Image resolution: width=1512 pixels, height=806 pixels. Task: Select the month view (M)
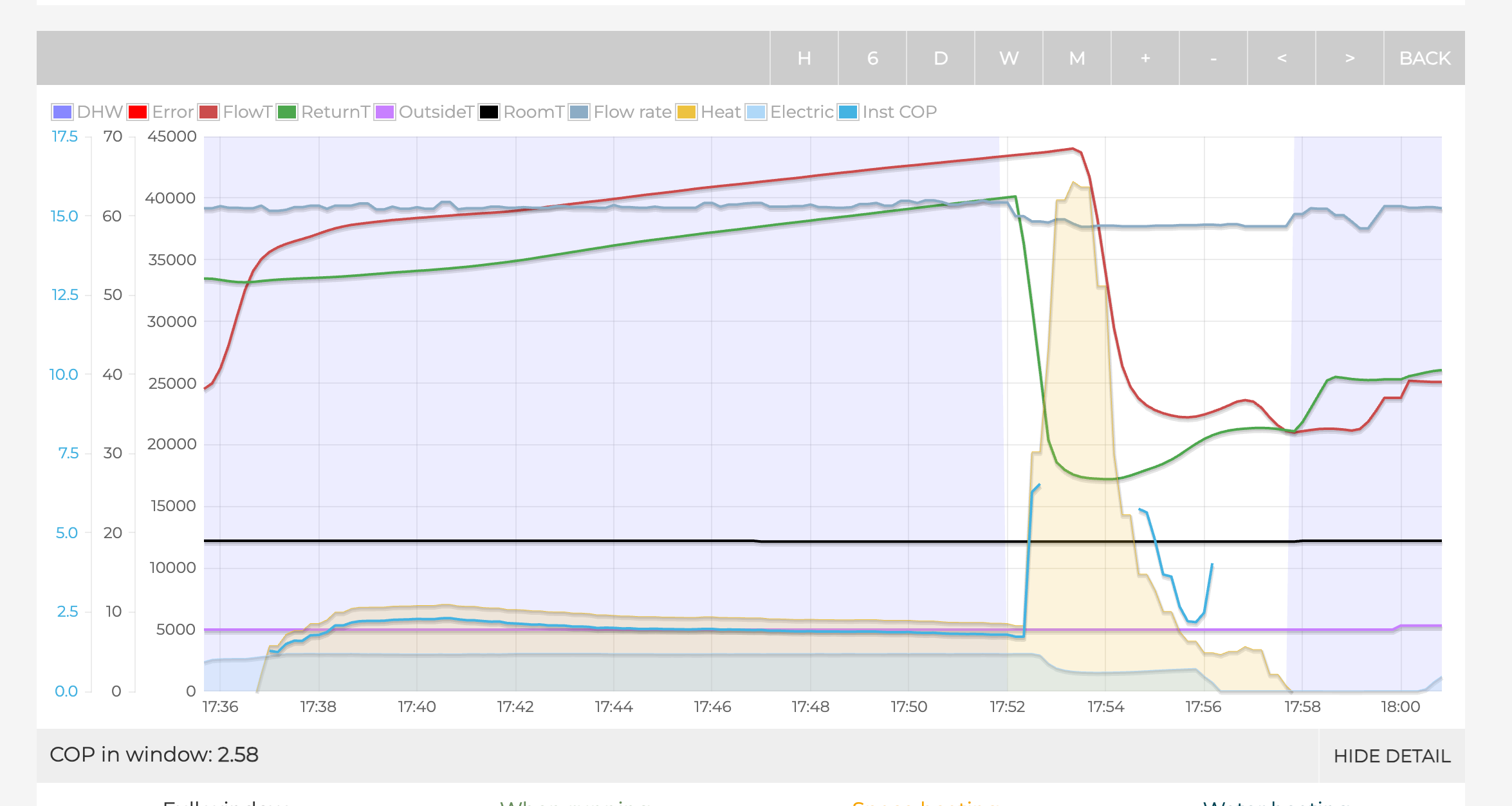point(1076,58)
